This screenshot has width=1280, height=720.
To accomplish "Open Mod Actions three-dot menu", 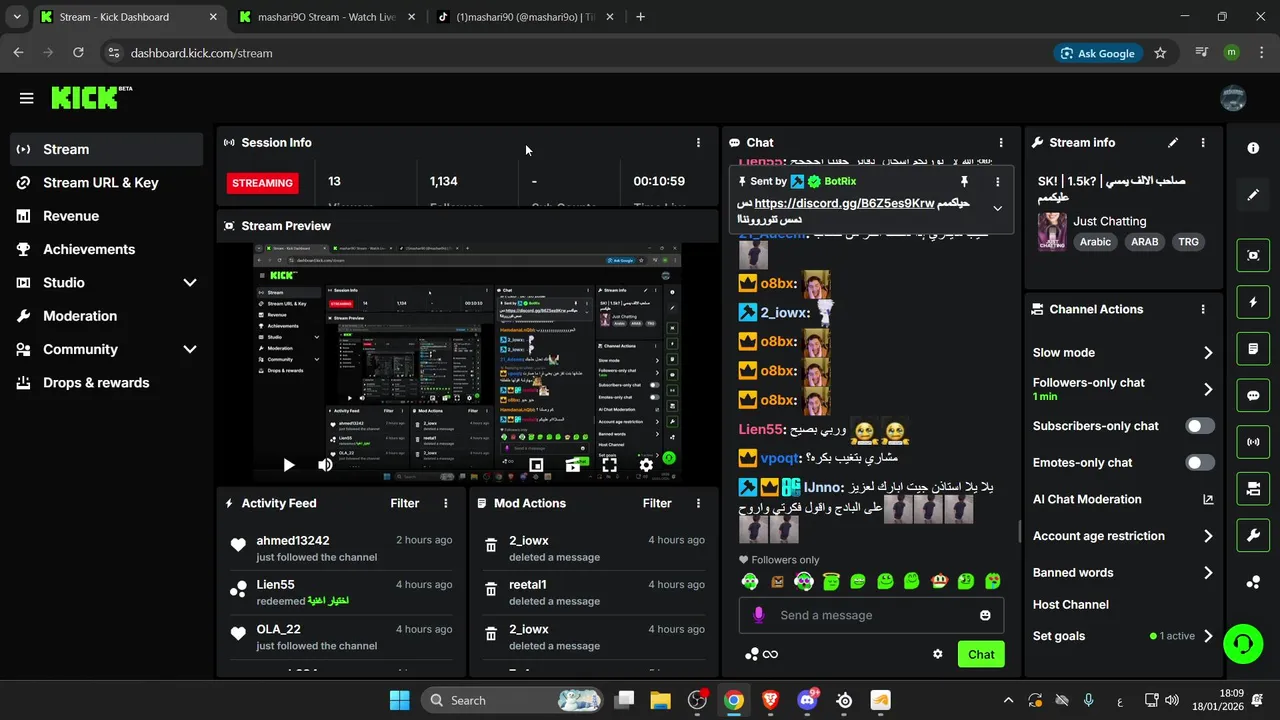I will pyautogui.click(x=698, y=503).
